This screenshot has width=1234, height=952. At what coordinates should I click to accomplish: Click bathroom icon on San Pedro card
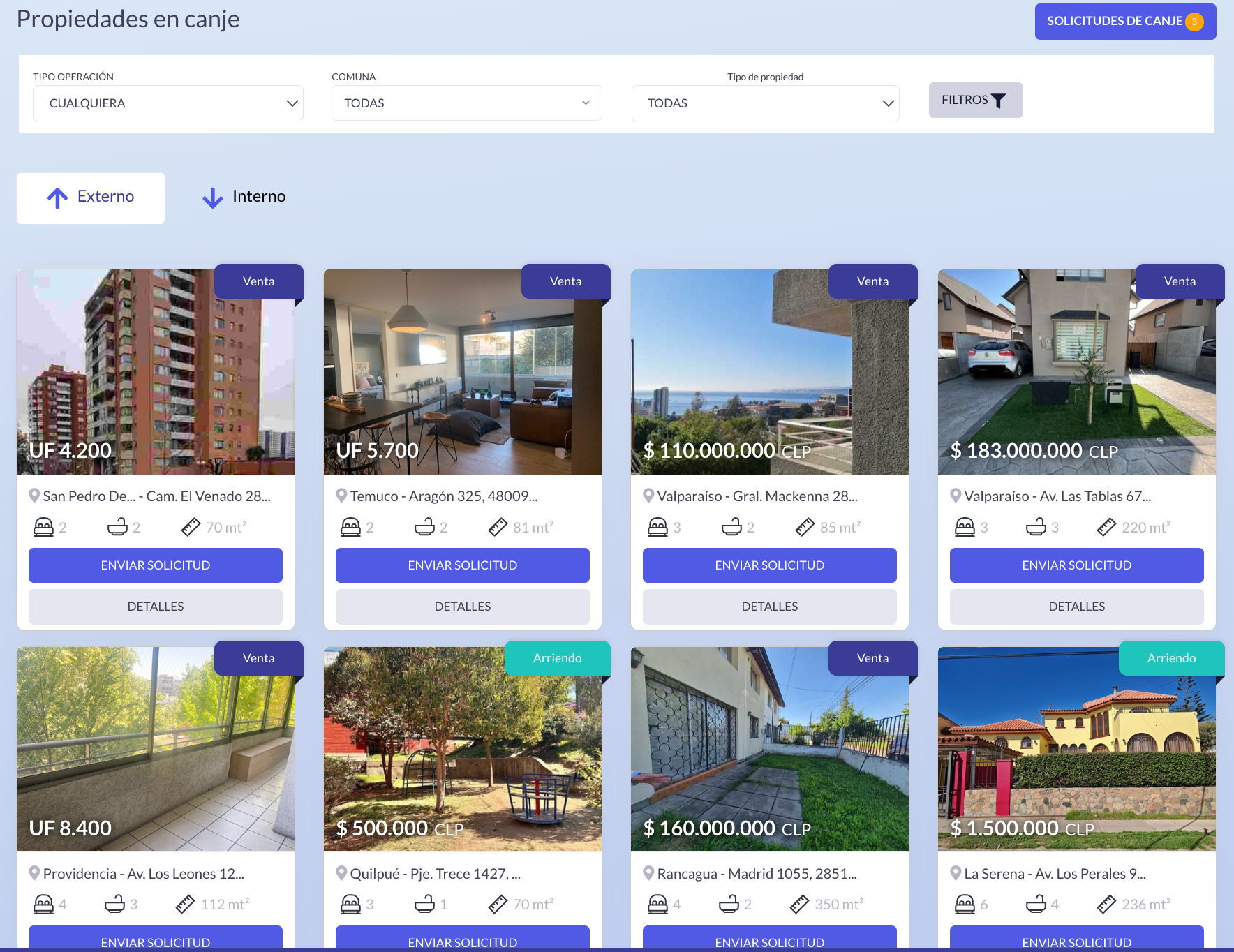[x=117, y=527]
